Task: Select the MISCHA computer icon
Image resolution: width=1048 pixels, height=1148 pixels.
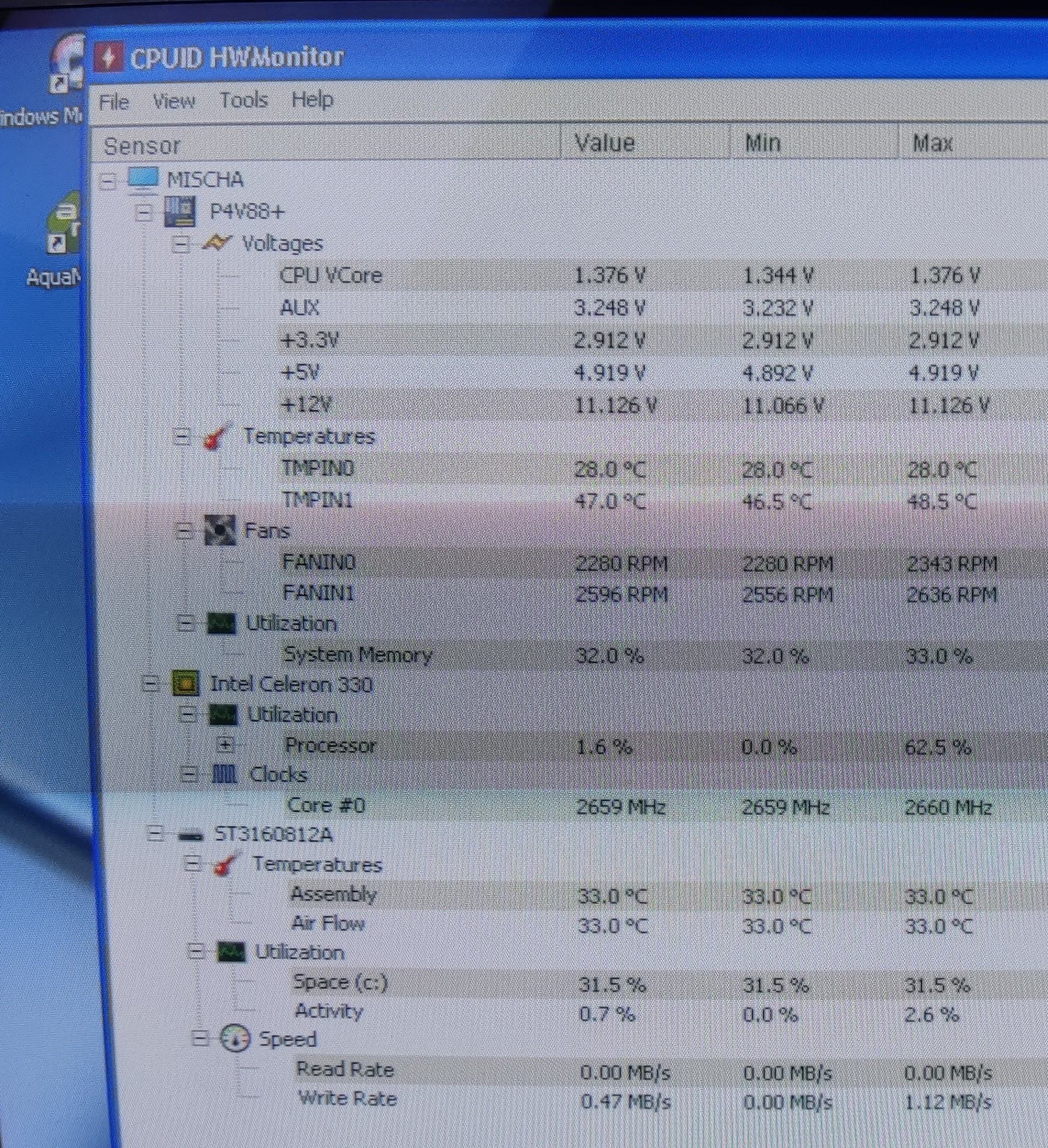Action: pyautogui.click(x=142, y=178)
